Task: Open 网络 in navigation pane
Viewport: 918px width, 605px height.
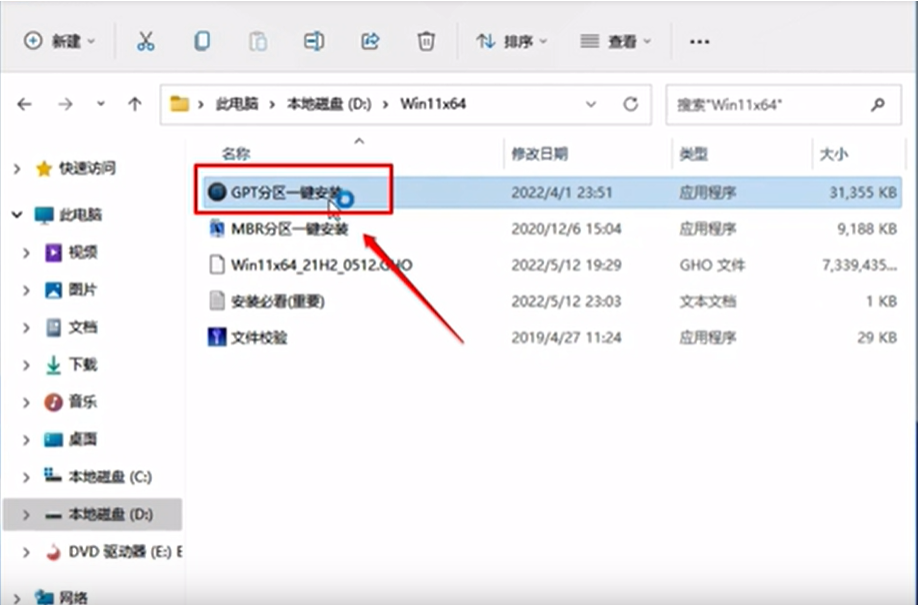Action: pyautogui.click(x=73, y=597)
